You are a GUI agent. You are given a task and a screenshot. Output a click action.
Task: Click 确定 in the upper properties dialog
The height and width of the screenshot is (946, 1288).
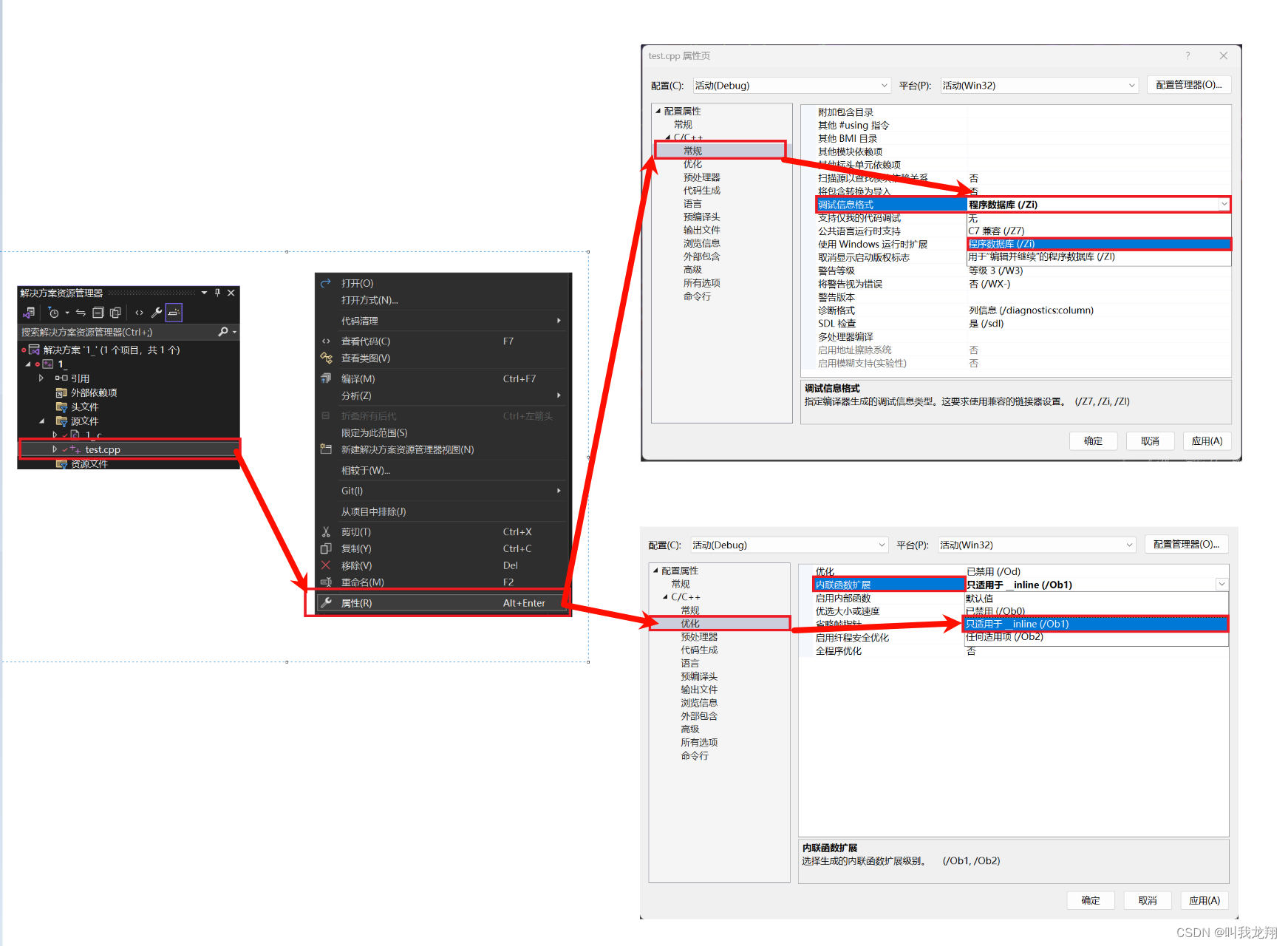coord(1093,441)
